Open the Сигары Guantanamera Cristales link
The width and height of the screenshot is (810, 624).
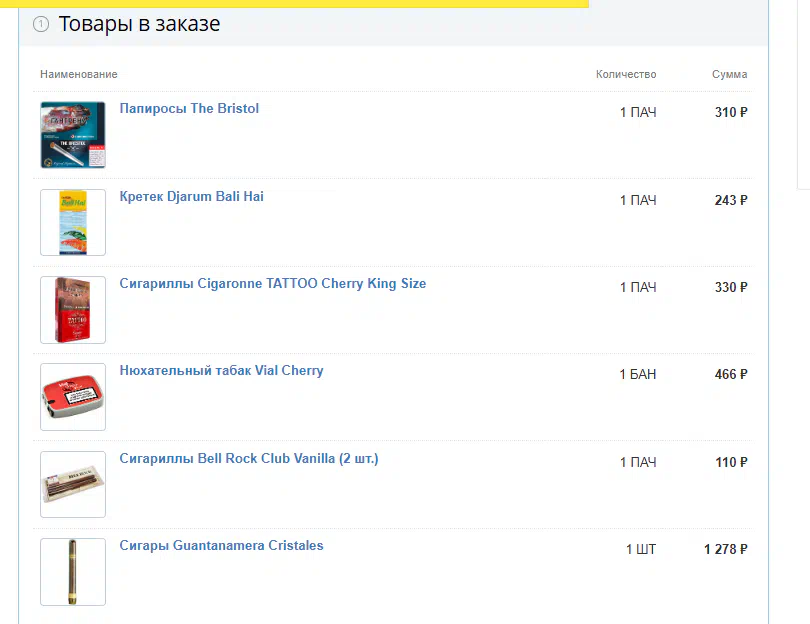click(222, 545)
